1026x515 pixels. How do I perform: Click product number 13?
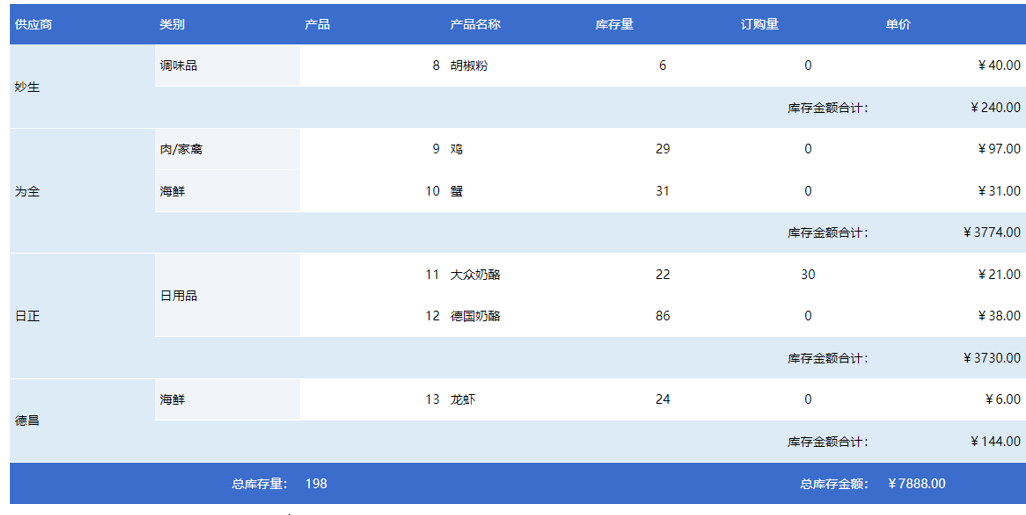433,399
